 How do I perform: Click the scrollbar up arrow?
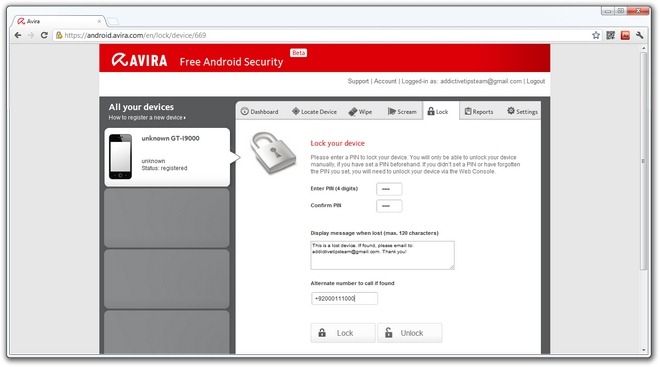(643, 48)
